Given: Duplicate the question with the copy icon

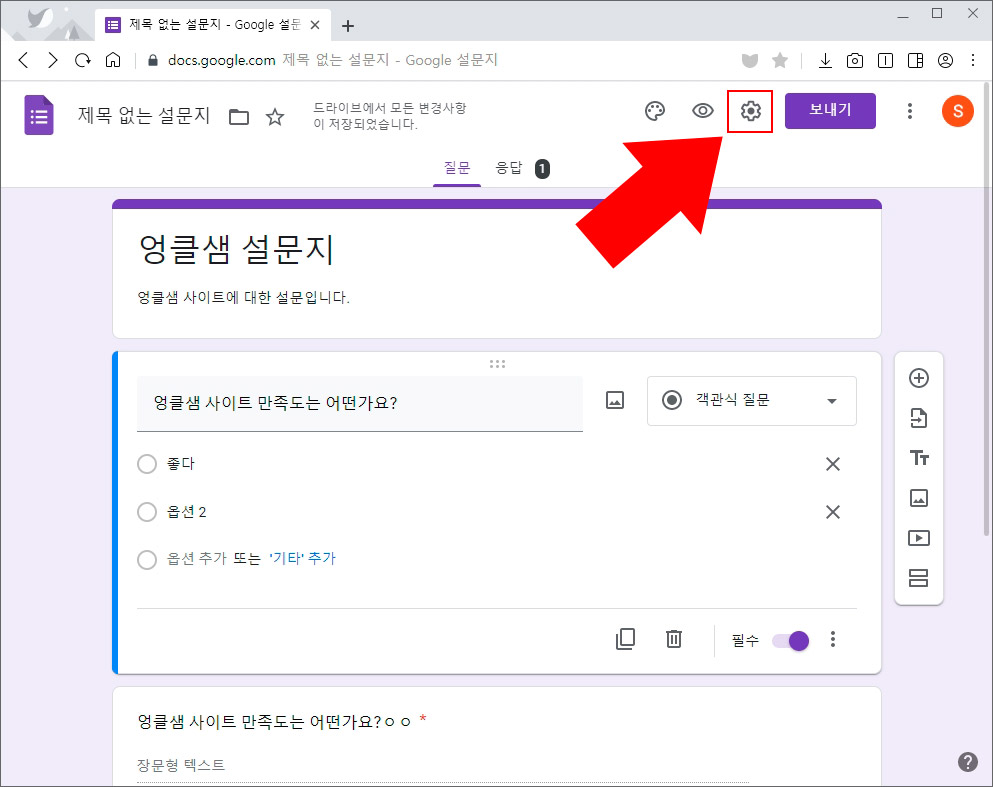Looking at the screenshot, I should point(626,639).
